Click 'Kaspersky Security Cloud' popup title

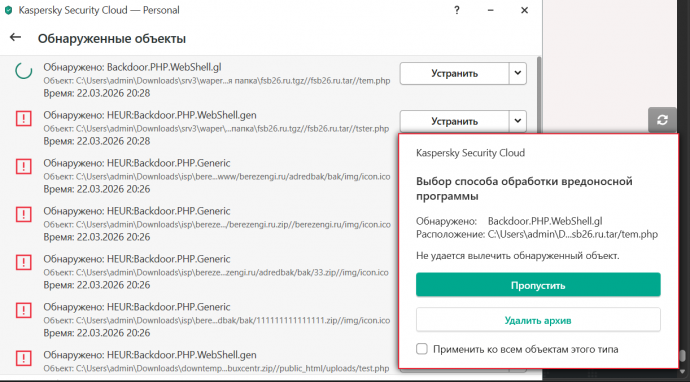point(470,153)
